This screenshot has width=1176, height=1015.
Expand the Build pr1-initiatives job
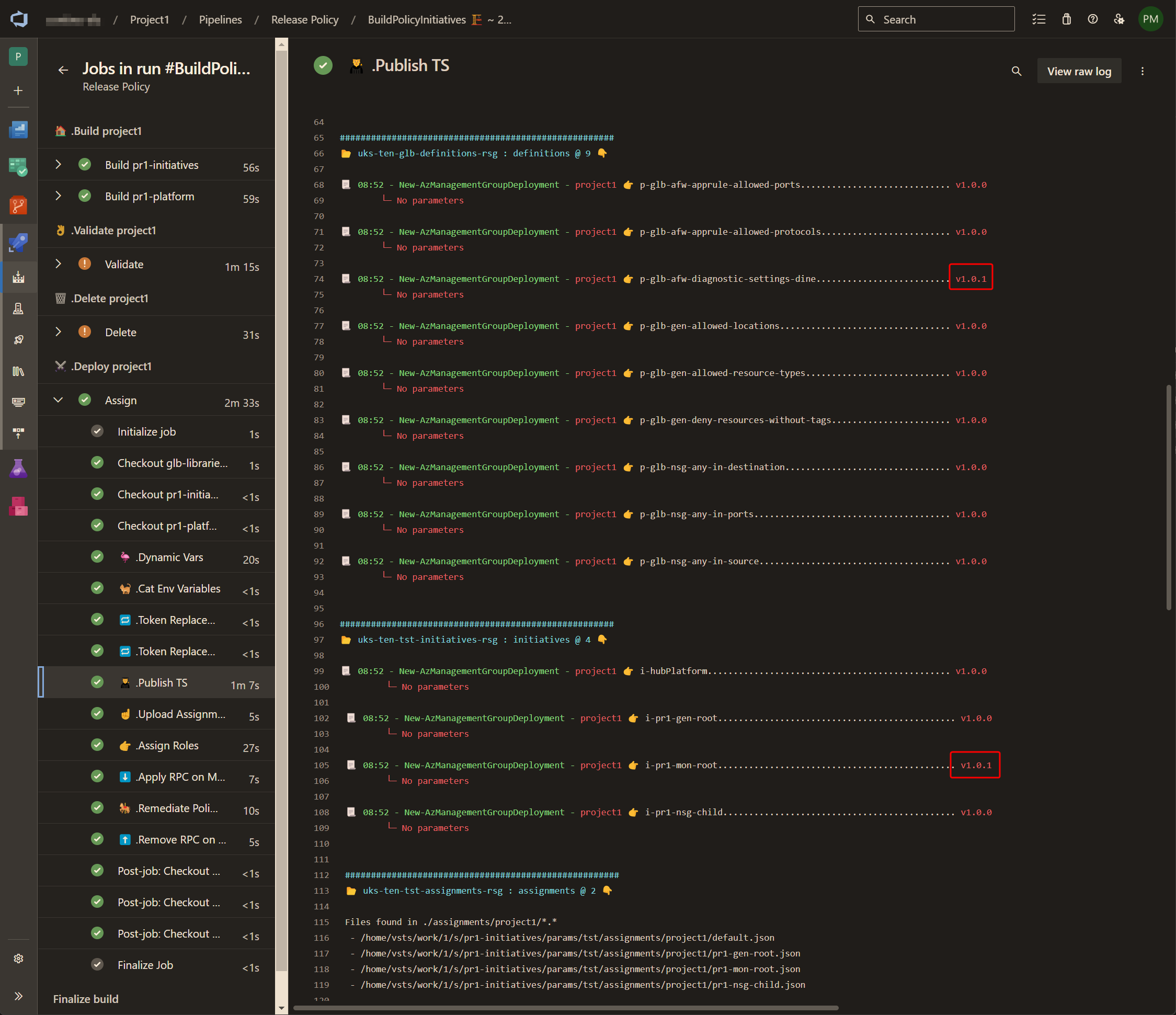point(59,165)
